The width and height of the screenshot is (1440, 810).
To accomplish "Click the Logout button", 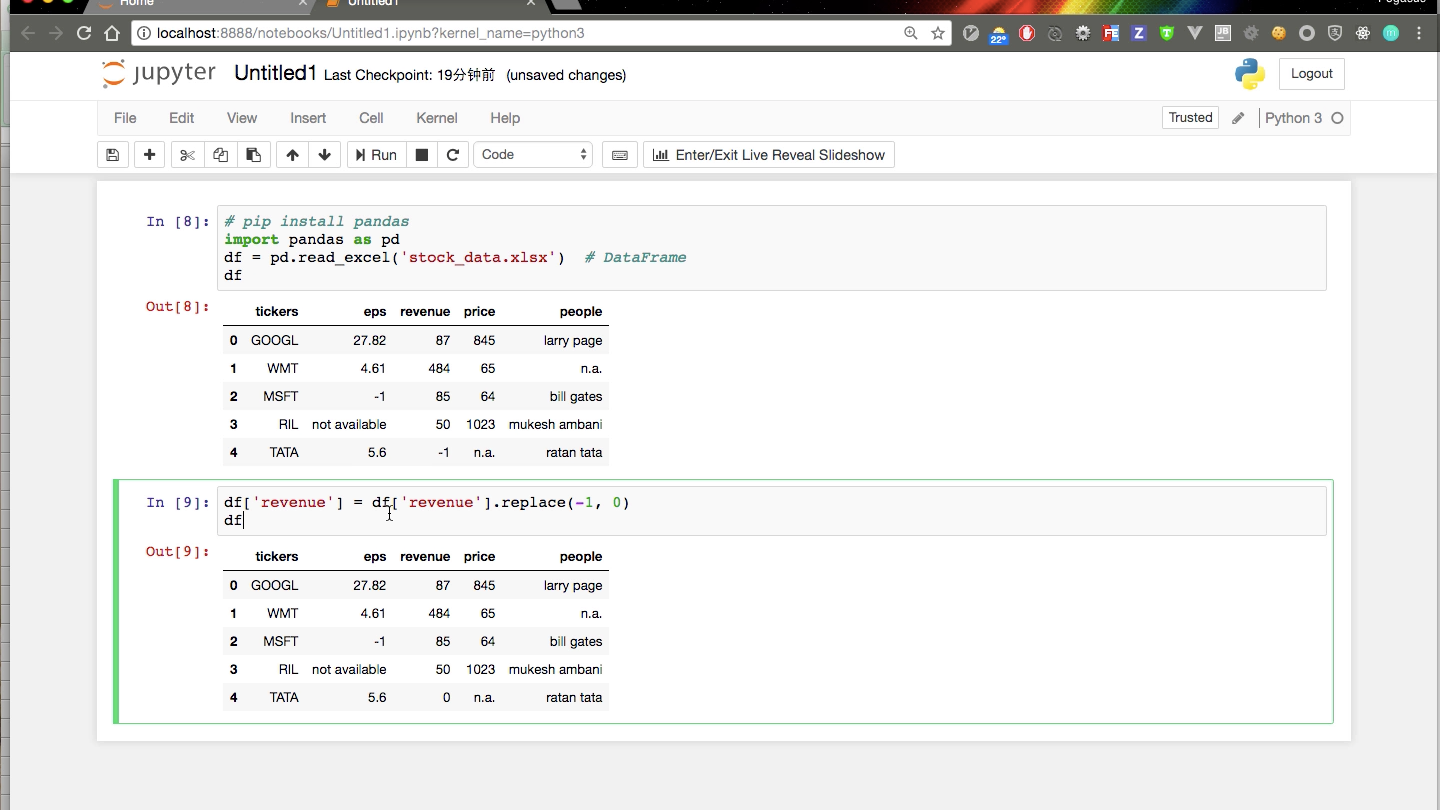I will coord(1311,73).
